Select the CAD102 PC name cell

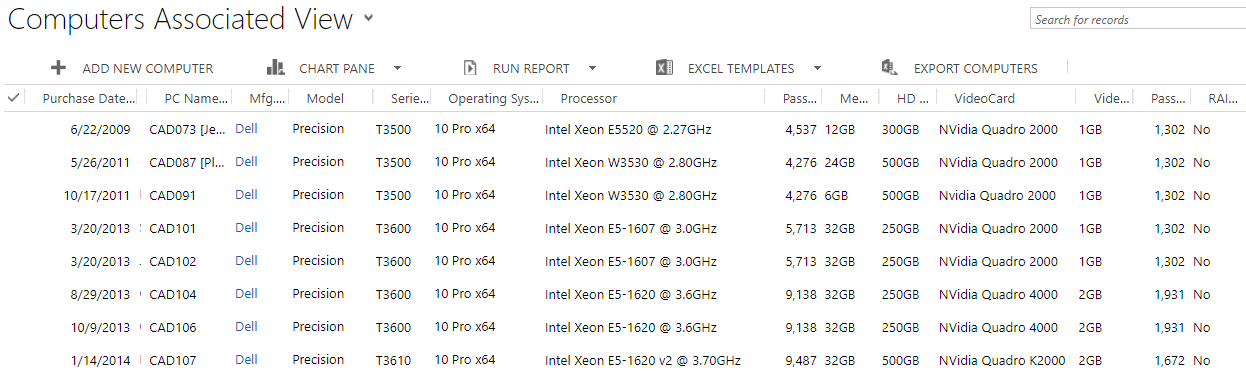[173, 262]
